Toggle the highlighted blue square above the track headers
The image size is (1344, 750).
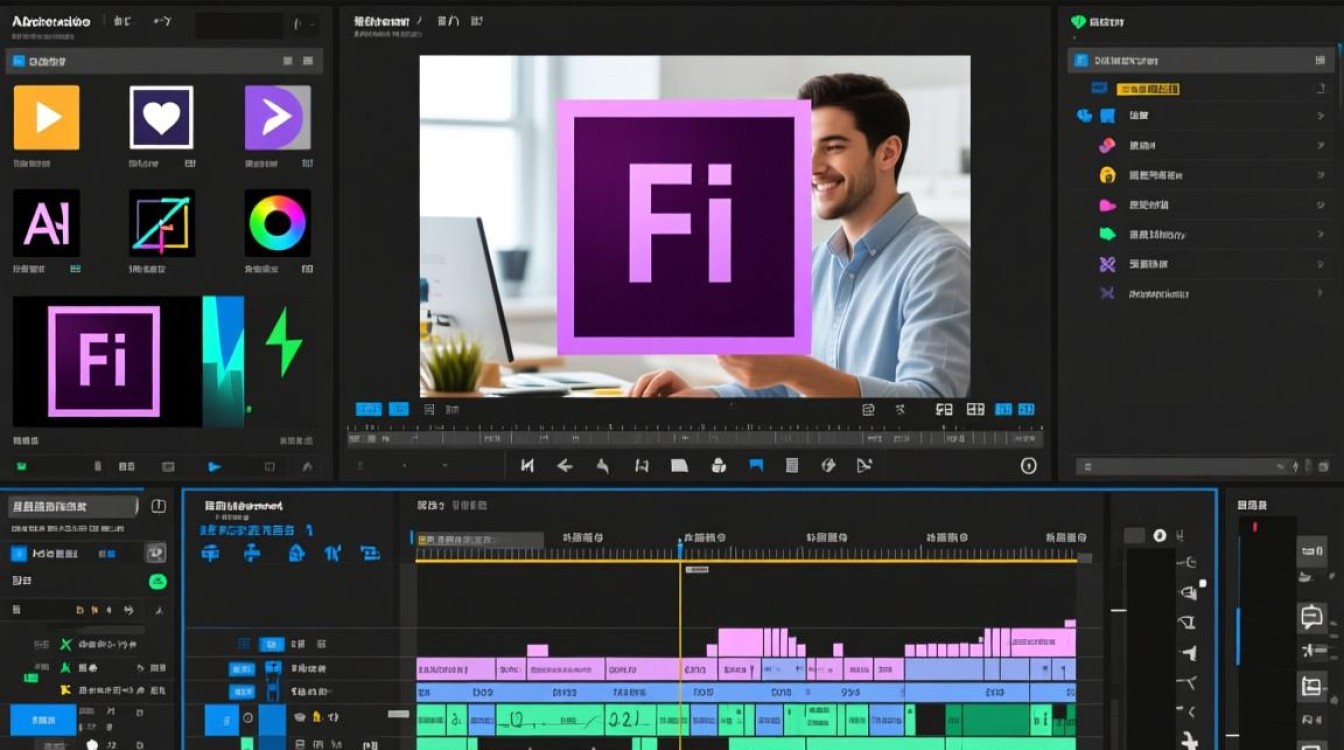pos(272,645)
